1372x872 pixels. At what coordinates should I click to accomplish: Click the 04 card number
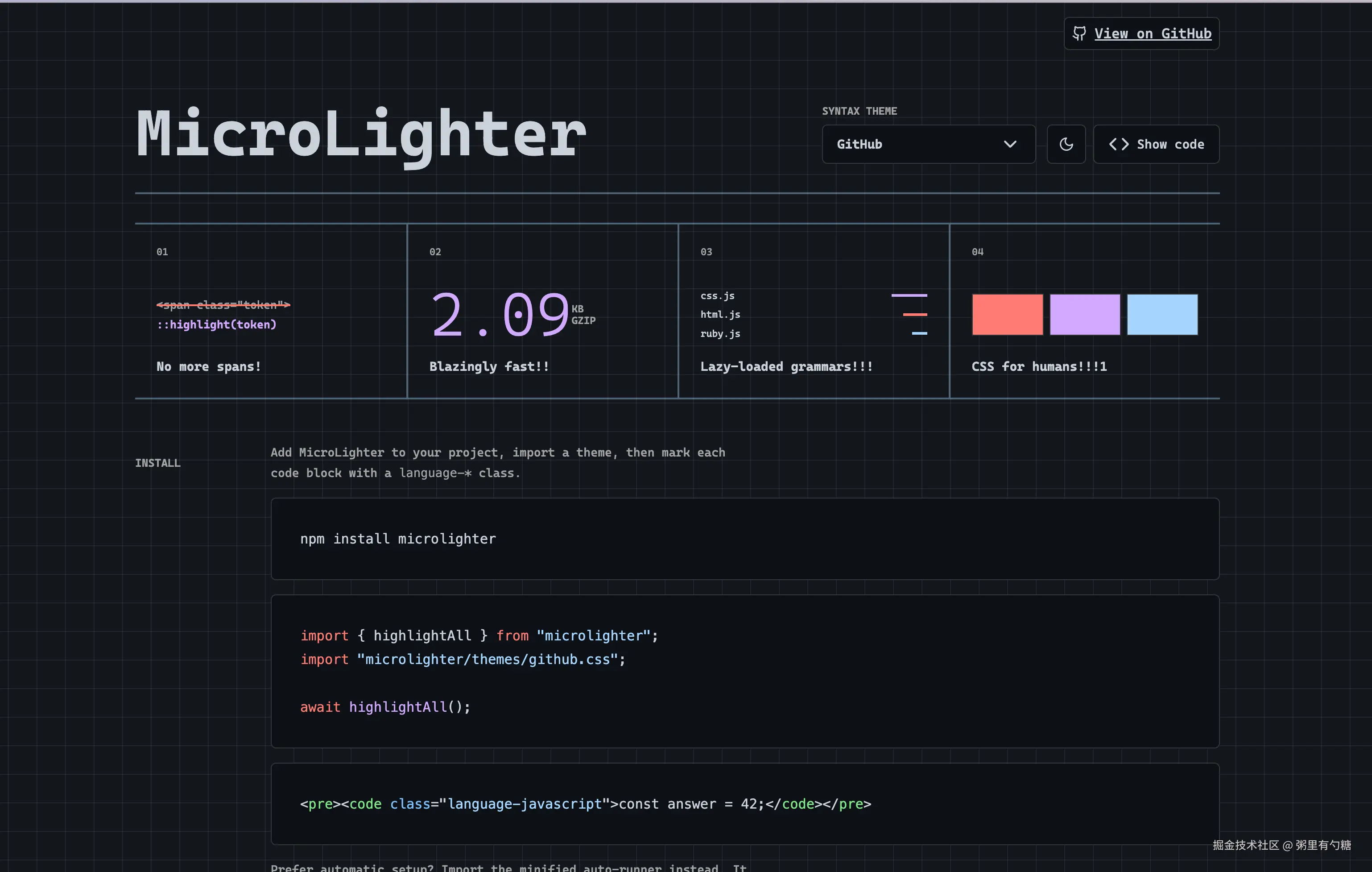pos(978,252)
